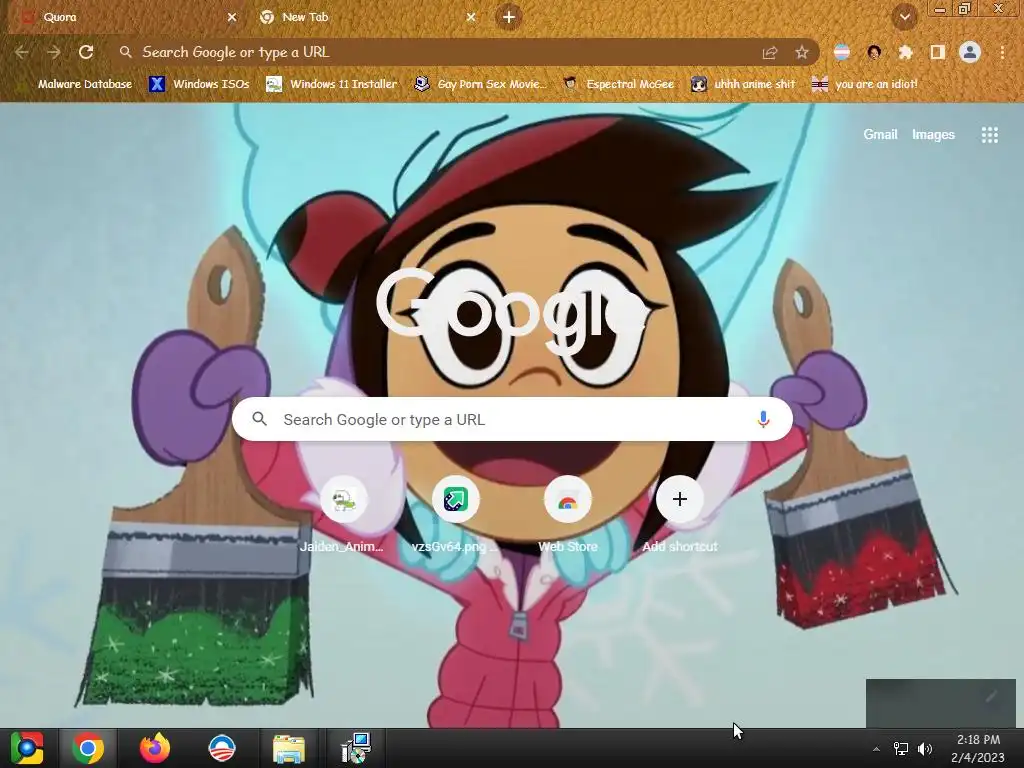Go back with the back arrow
1024x768 pixels.
click(22, 52)
